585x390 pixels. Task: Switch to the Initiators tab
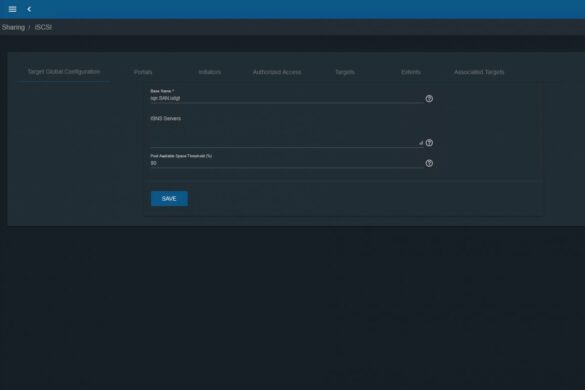tap(210, 72)
